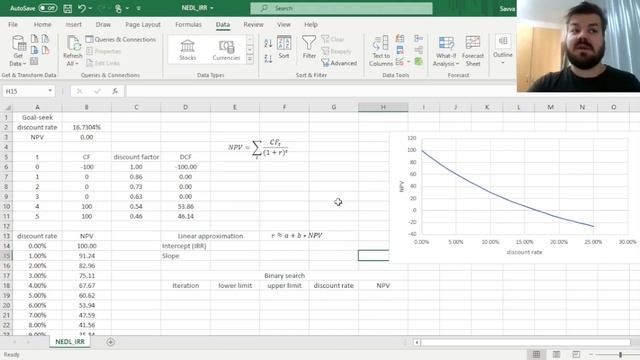Open the undo history dropdown arrow
The height and width of the screenshot is (360, 640).
[90, 8]
